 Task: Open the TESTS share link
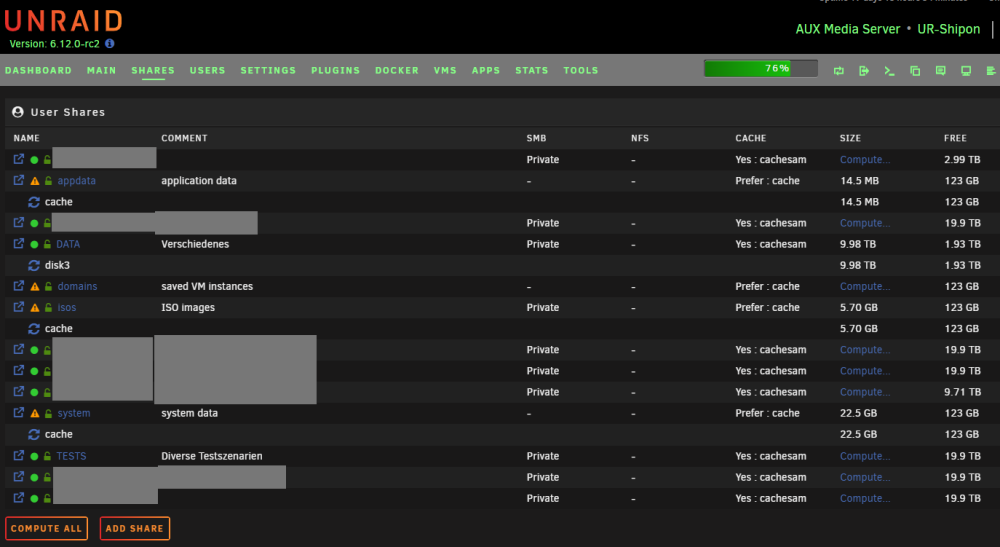point(71,456)
